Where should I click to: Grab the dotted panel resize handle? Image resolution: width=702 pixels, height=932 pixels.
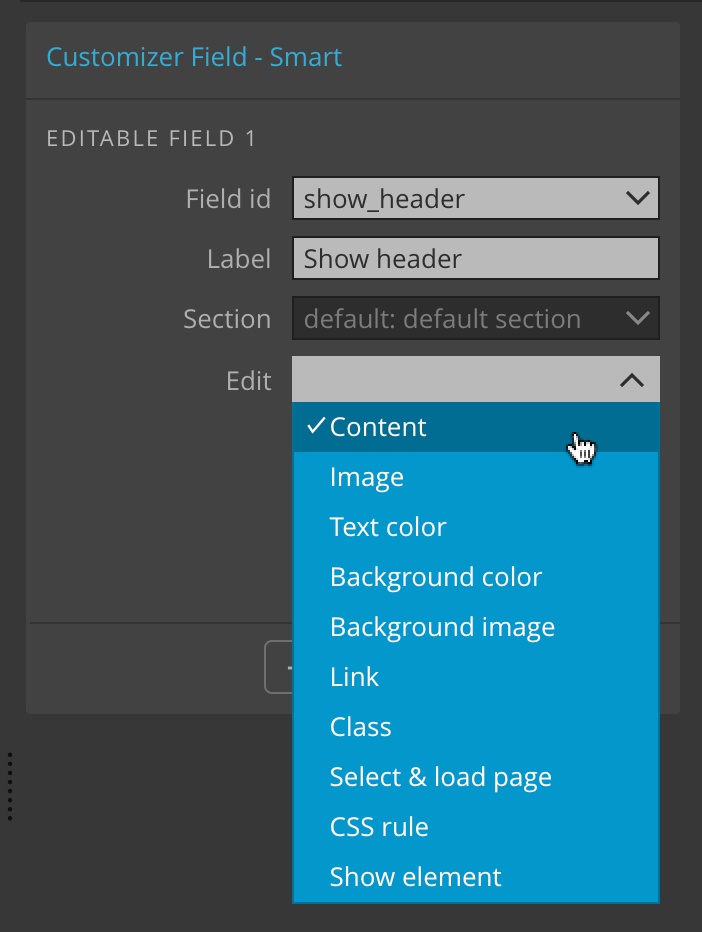click(x=10, y=786)
